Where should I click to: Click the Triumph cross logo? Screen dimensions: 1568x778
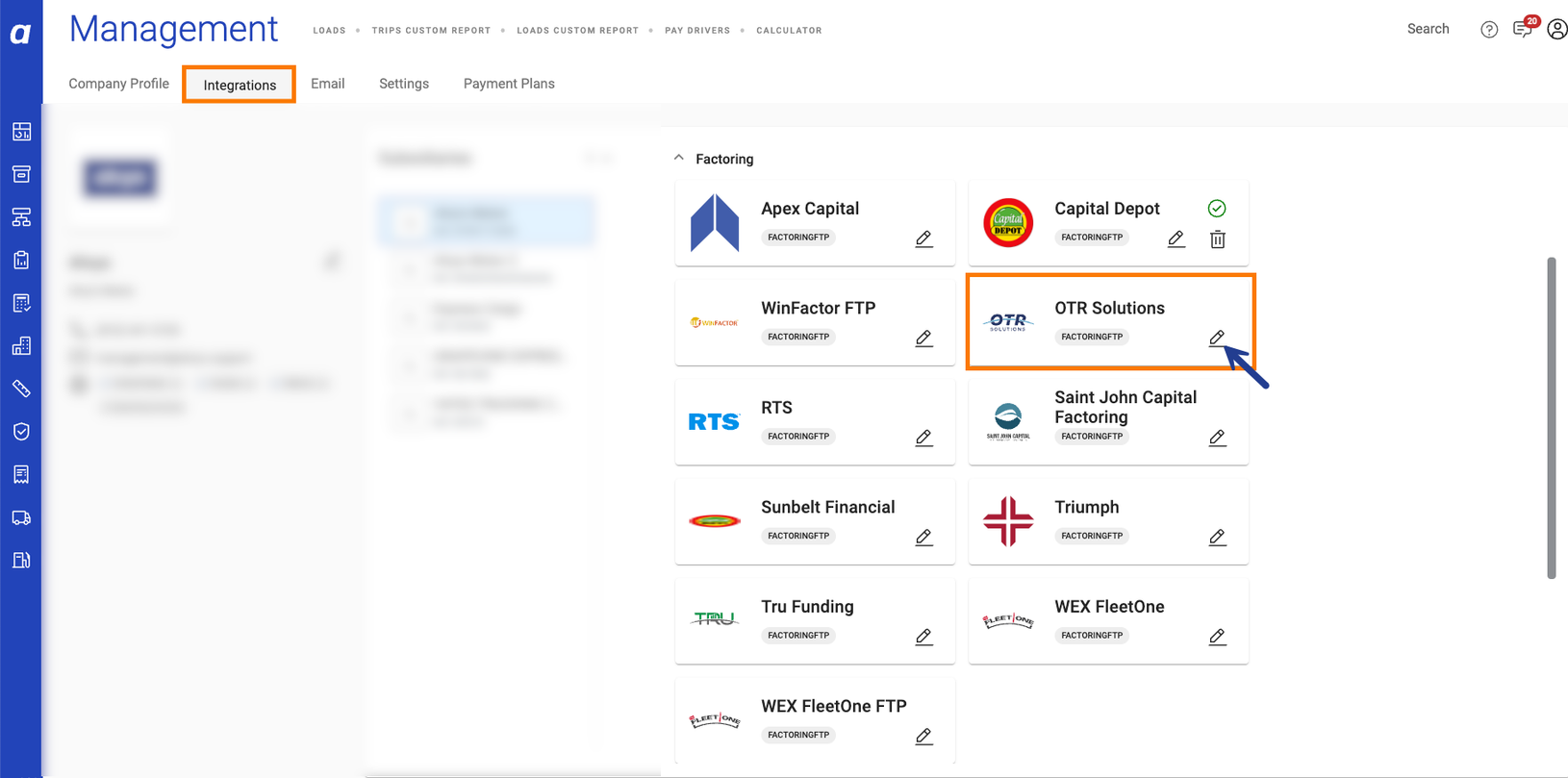[1008, 521]
